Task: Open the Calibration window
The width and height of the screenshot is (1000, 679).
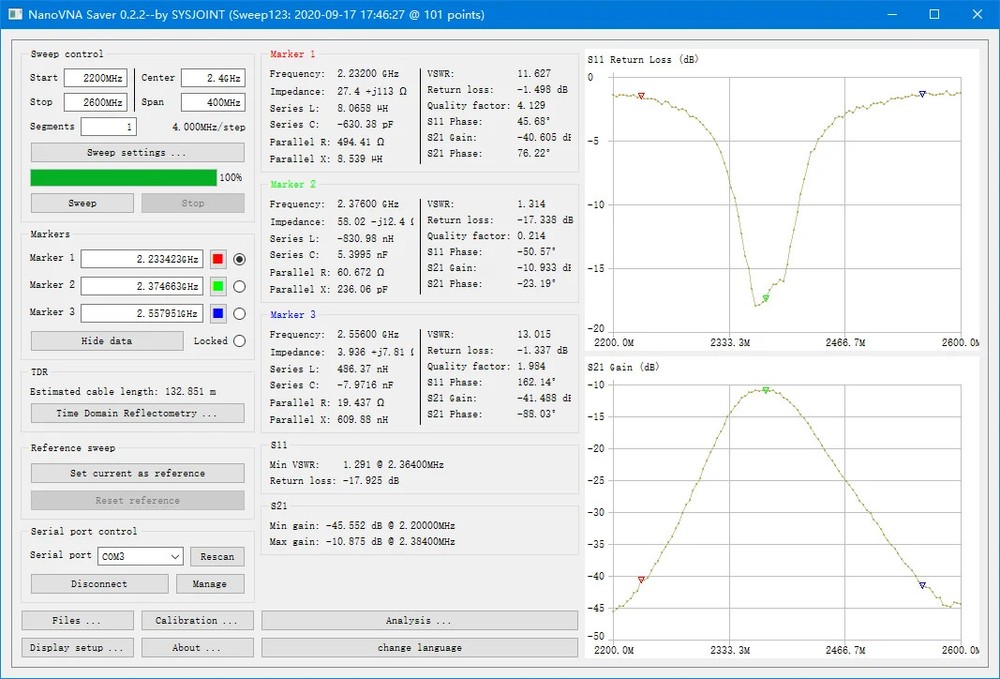Action: click(x=197, y=620)
